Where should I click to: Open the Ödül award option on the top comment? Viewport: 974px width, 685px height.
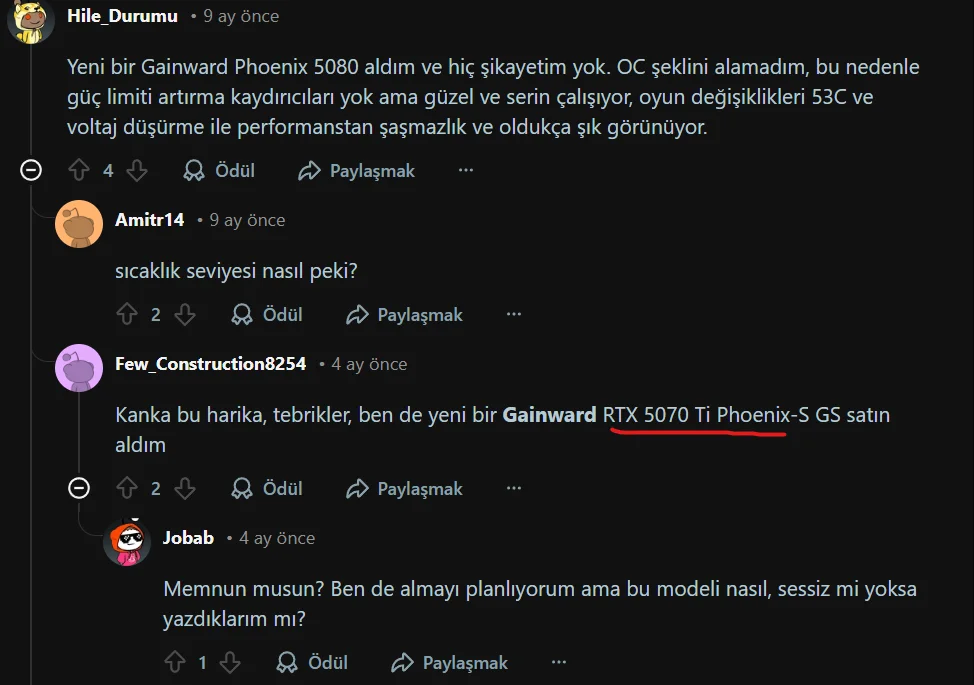(x=218, y=170)
